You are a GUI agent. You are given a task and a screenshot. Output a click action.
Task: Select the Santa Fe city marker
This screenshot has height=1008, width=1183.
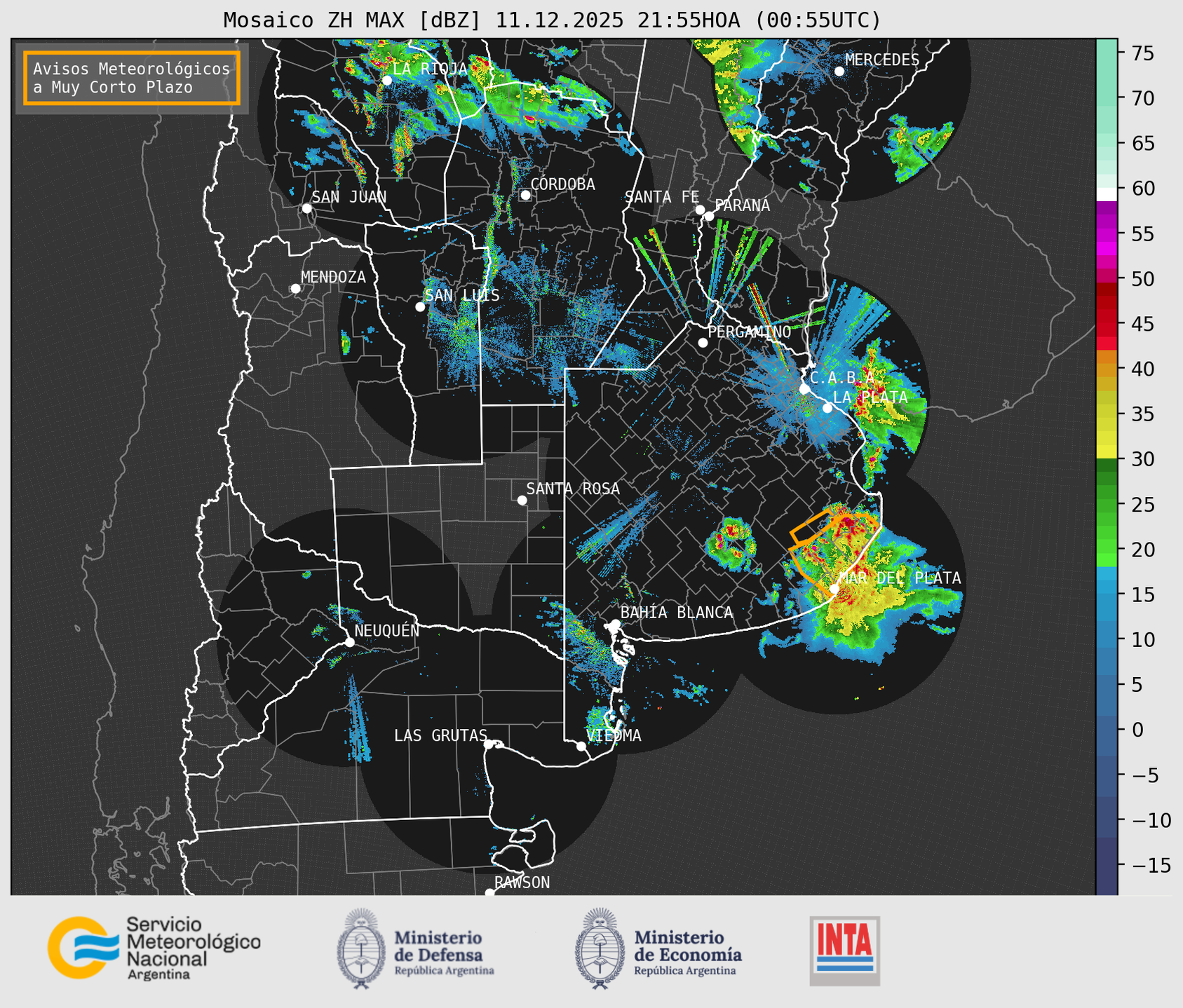point(700,210)
